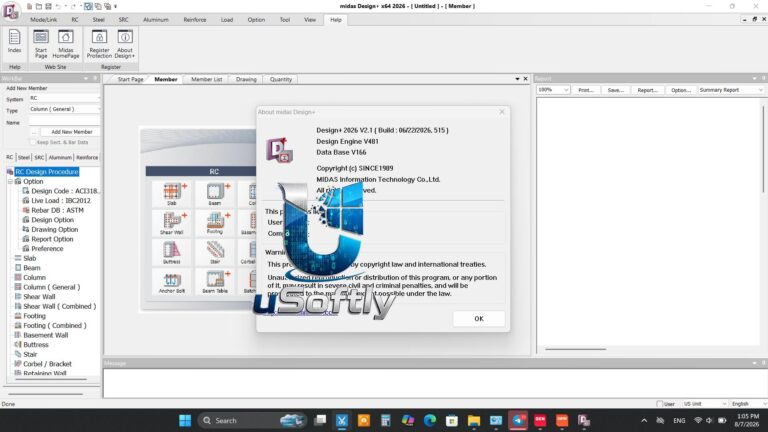Click the Add New Member button
The height and width of the screenshot is (432, 768).
(x=72, y=132)
